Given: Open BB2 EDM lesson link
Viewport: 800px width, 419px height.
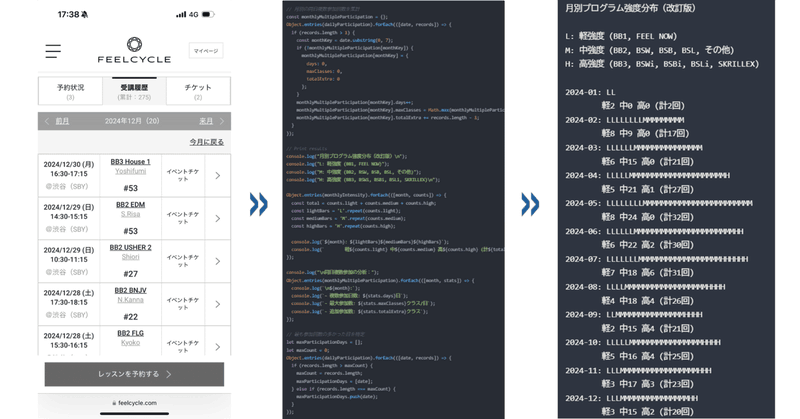Looking at the screenshot, I should coord(131,204).
